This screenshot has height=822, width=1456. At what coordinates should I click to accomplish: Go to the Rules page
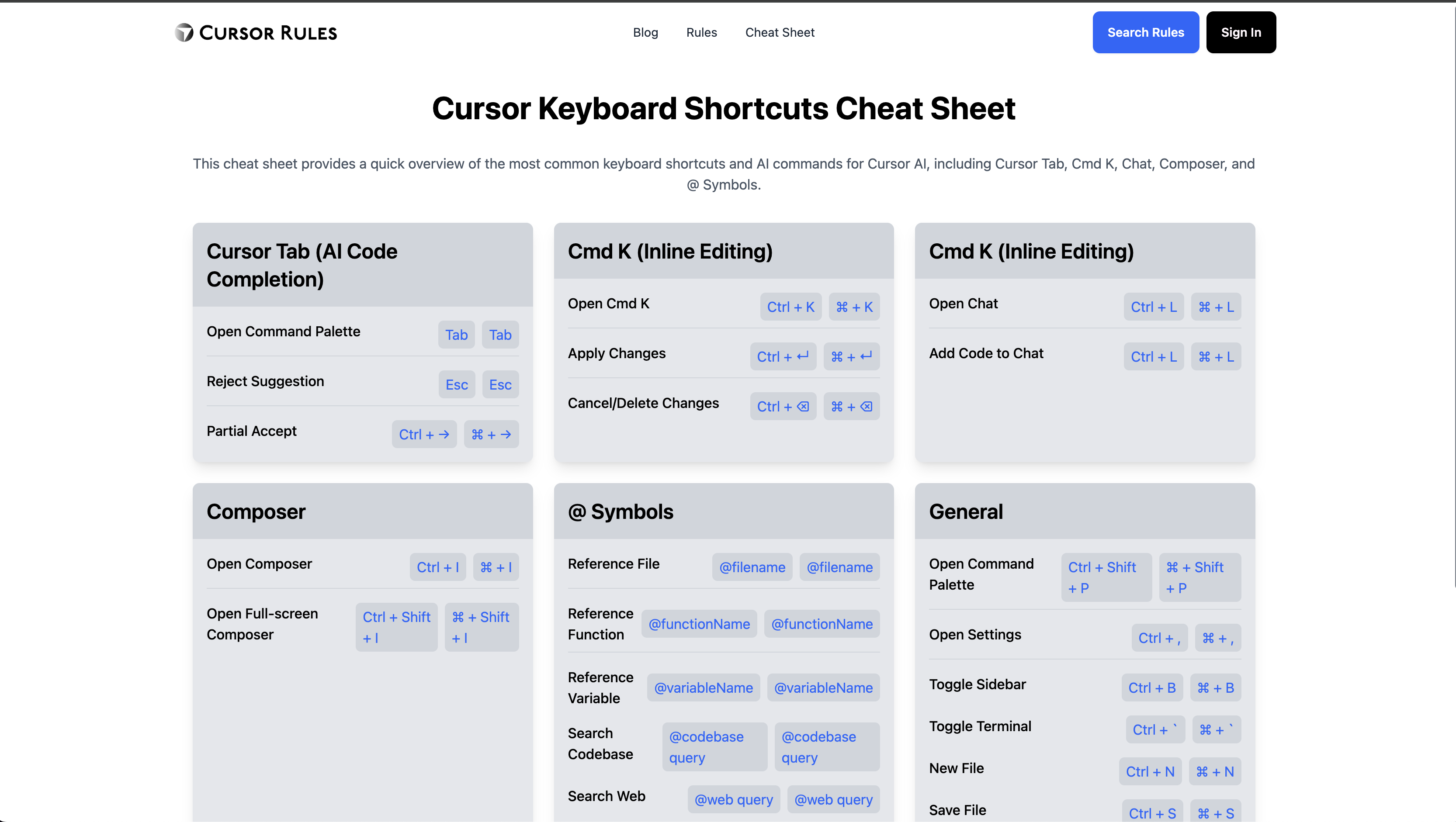(701, 32)
